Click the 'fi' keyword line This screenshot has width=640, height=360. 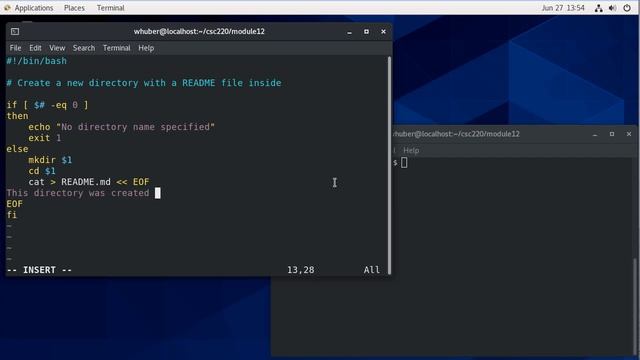12,215
